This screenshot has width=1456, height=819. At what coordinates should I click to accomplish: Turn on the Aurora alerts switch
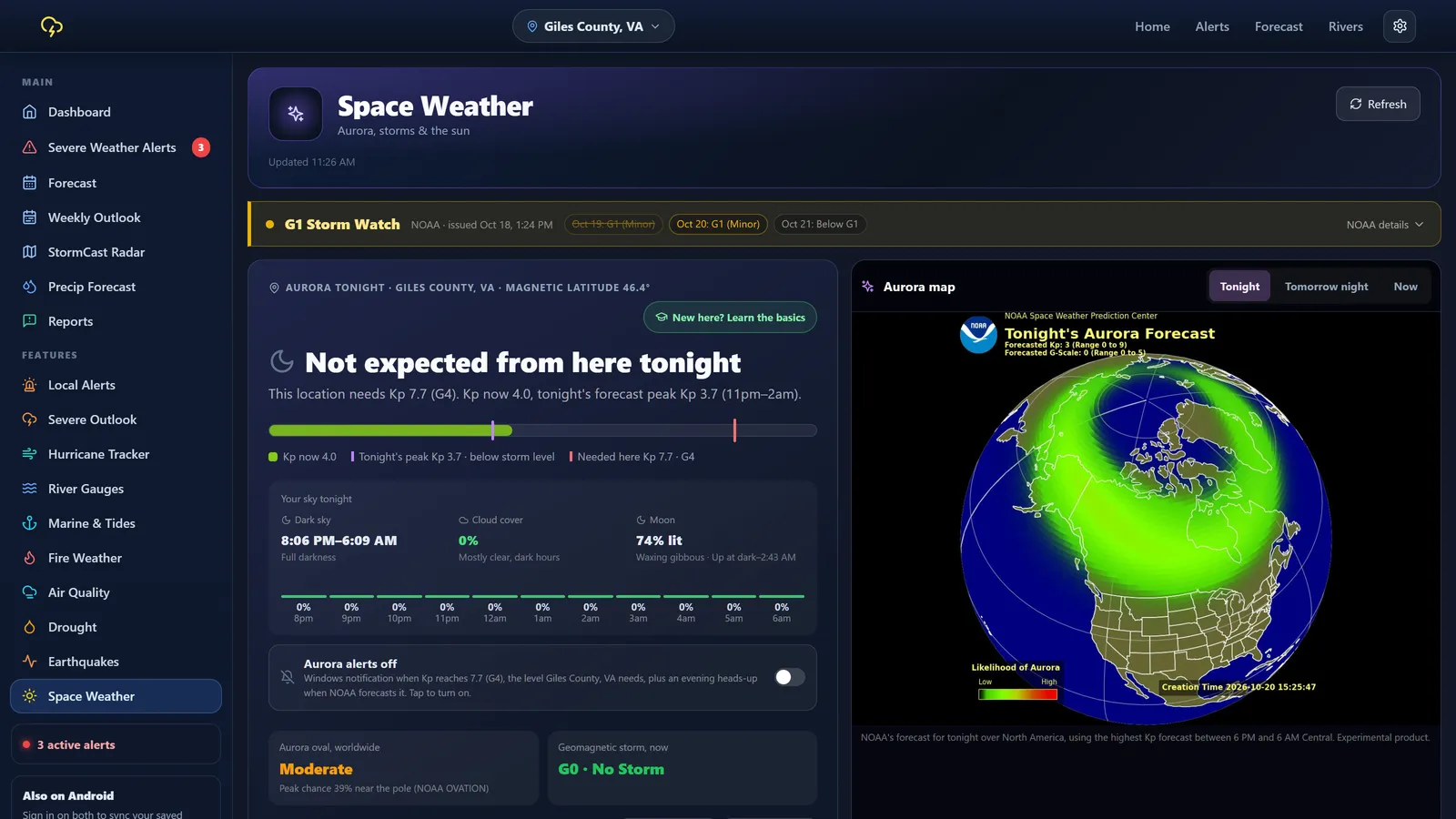tap(789, 677)
